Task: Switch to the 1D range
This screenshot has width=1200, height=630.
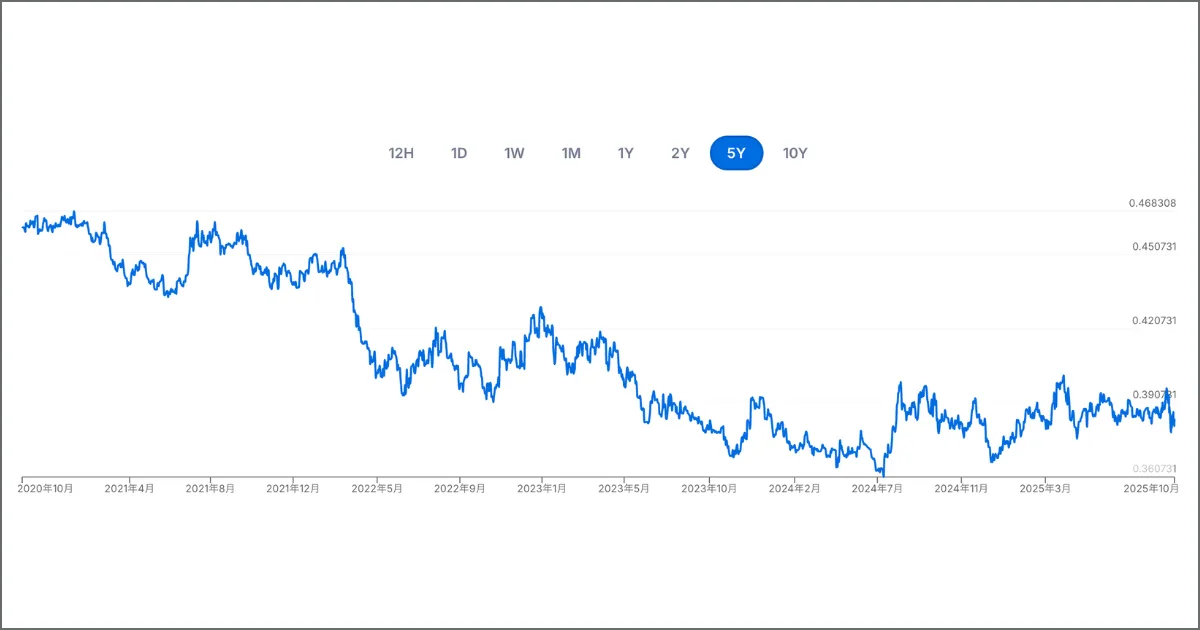Action: 459,153
